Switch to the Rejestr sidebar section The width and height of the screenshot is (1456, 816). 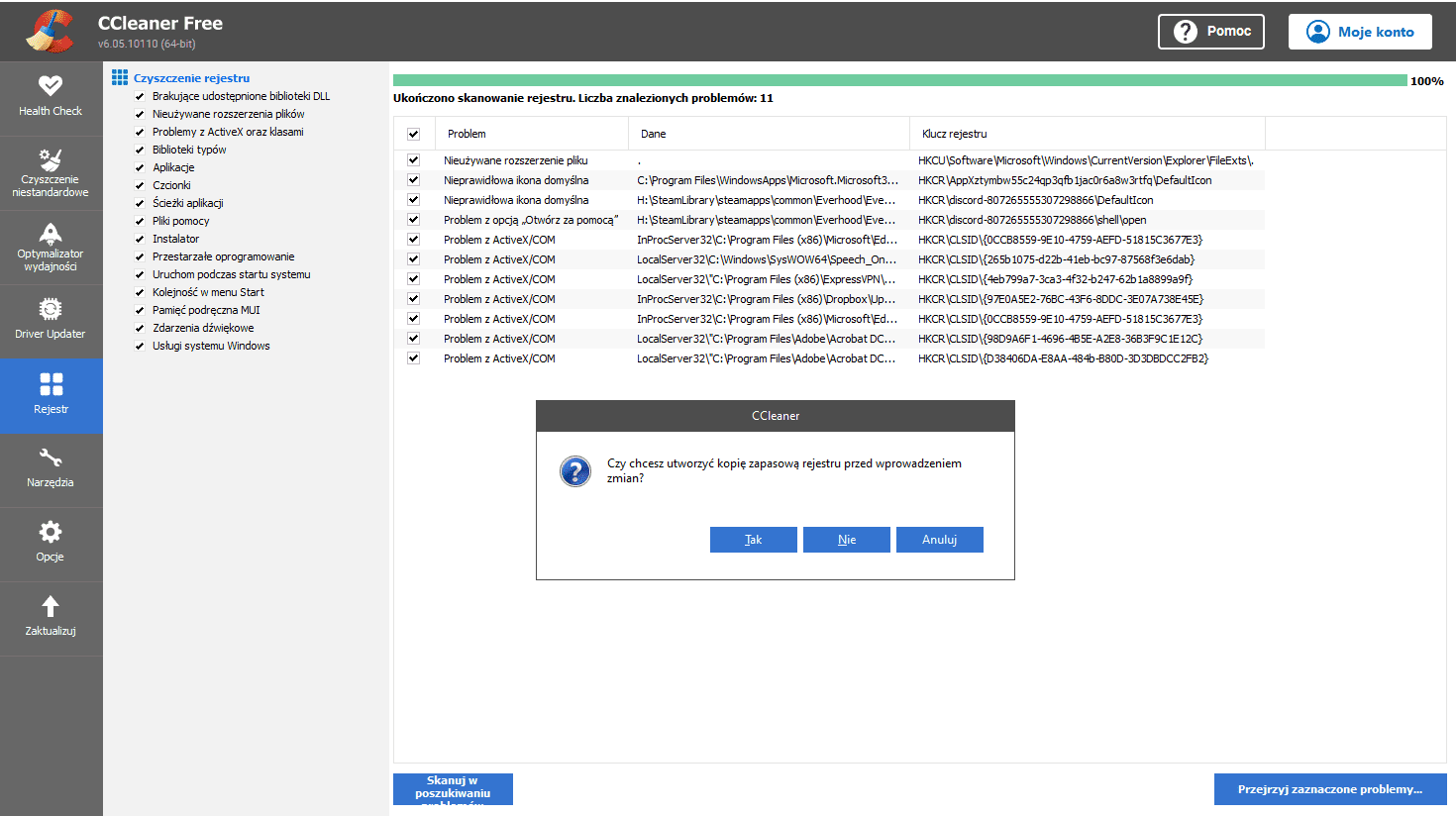pyautogui.click(x=51, y=394)
